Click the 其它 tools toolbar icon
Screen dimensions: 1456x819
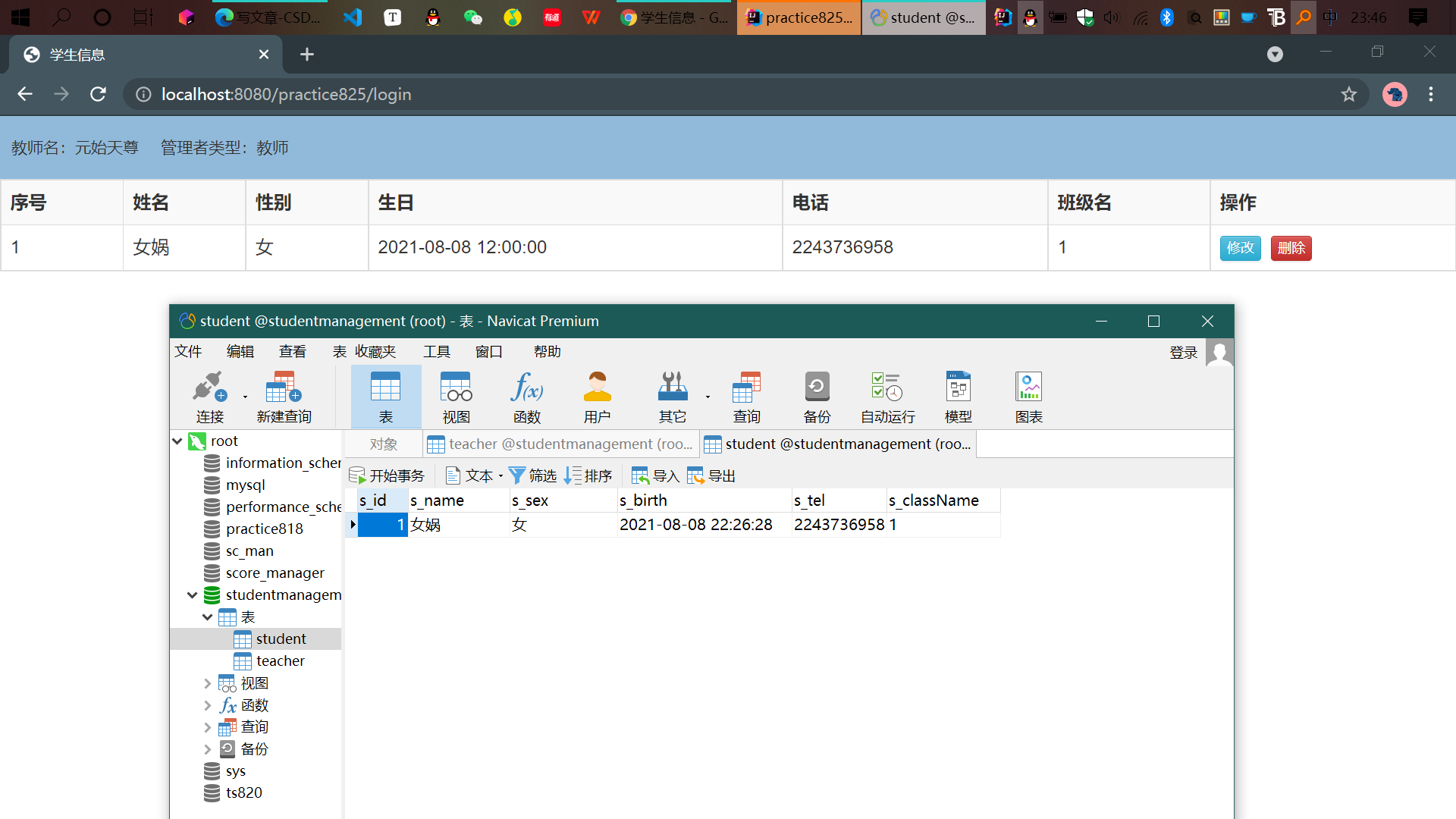672,397
